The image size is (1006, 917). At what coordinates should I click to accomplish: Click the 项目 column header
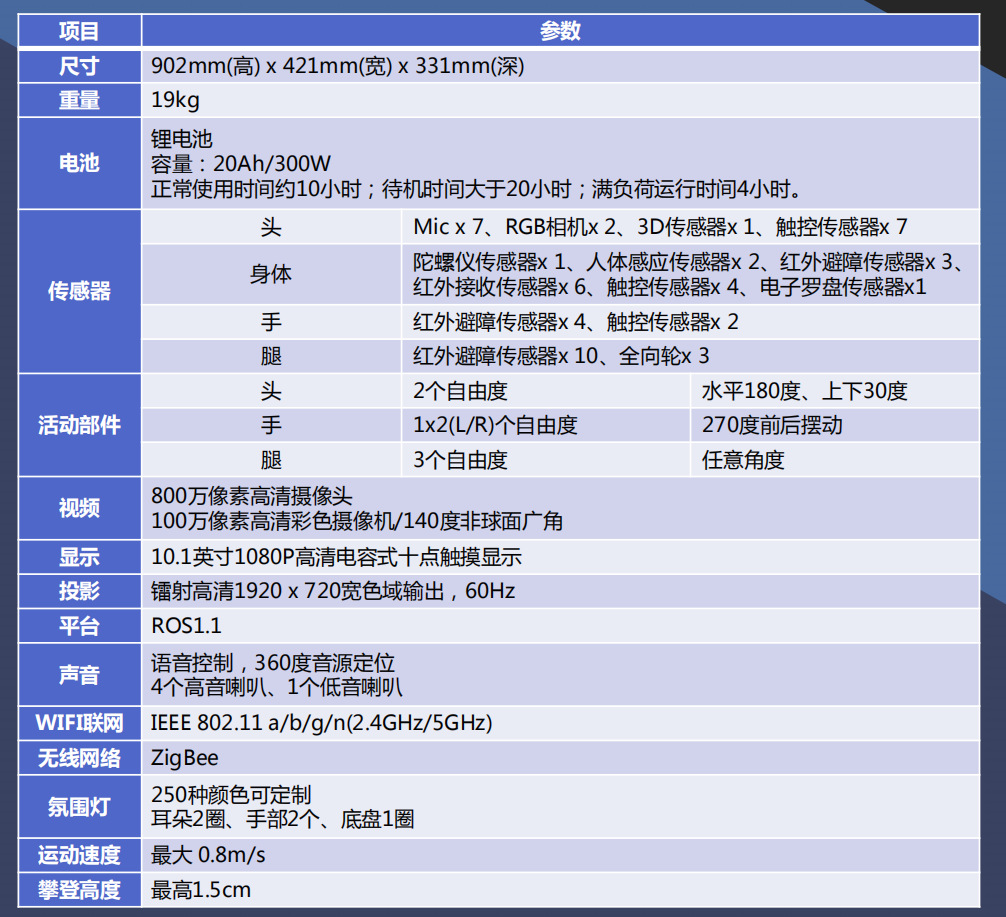point(80,31)
